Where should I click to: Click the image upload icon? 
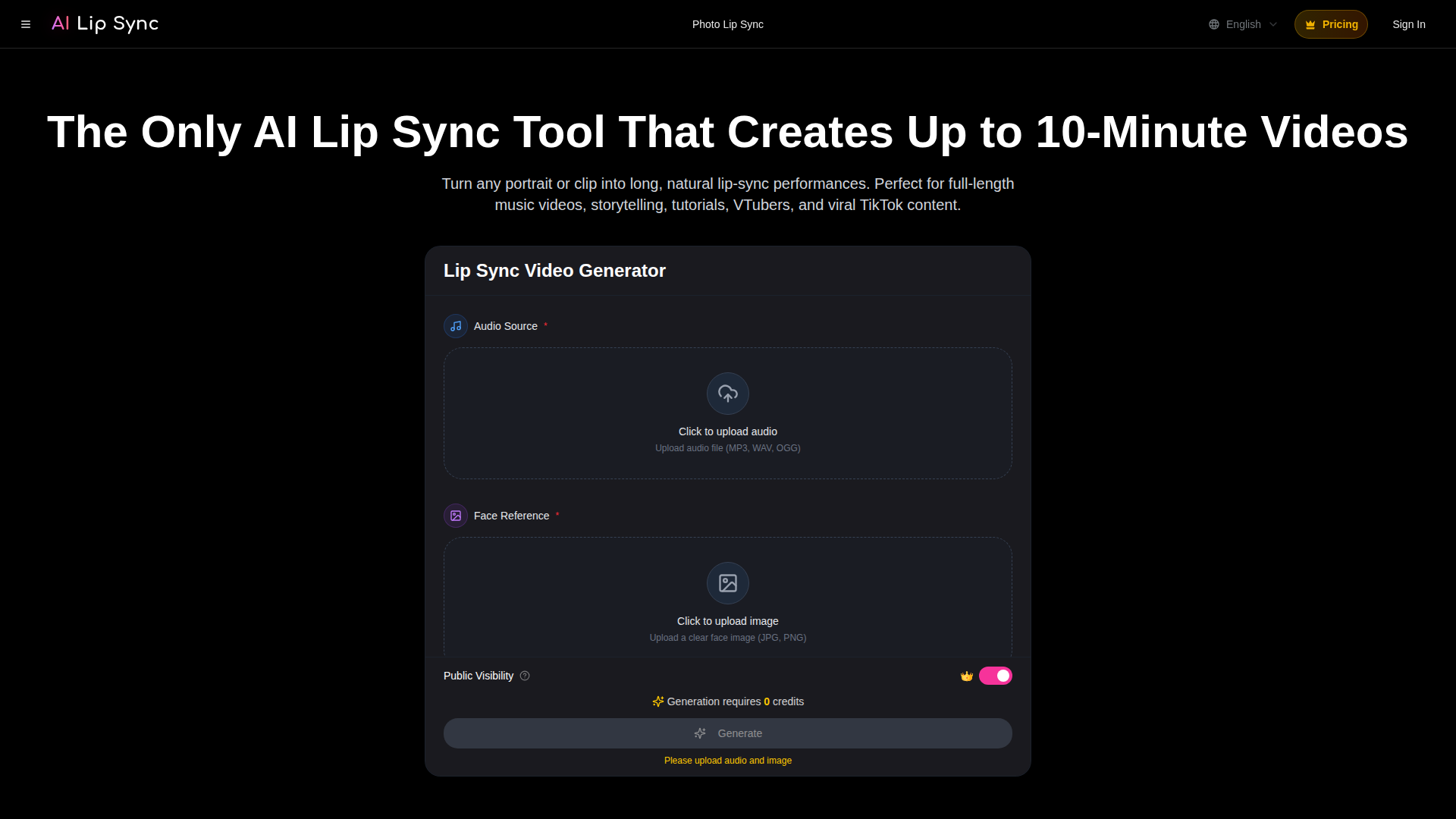coord(728,583)
